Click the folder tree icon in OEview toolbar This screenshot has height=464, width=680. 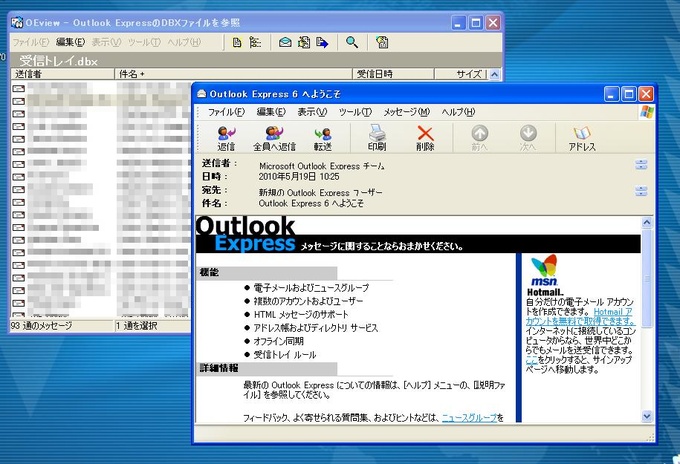tap(255, 42)
